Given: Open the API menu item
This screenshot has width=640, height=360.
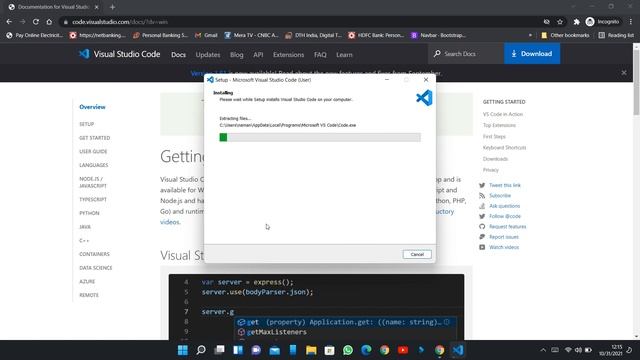Looking at the screenshot, I should coord(258,54).
